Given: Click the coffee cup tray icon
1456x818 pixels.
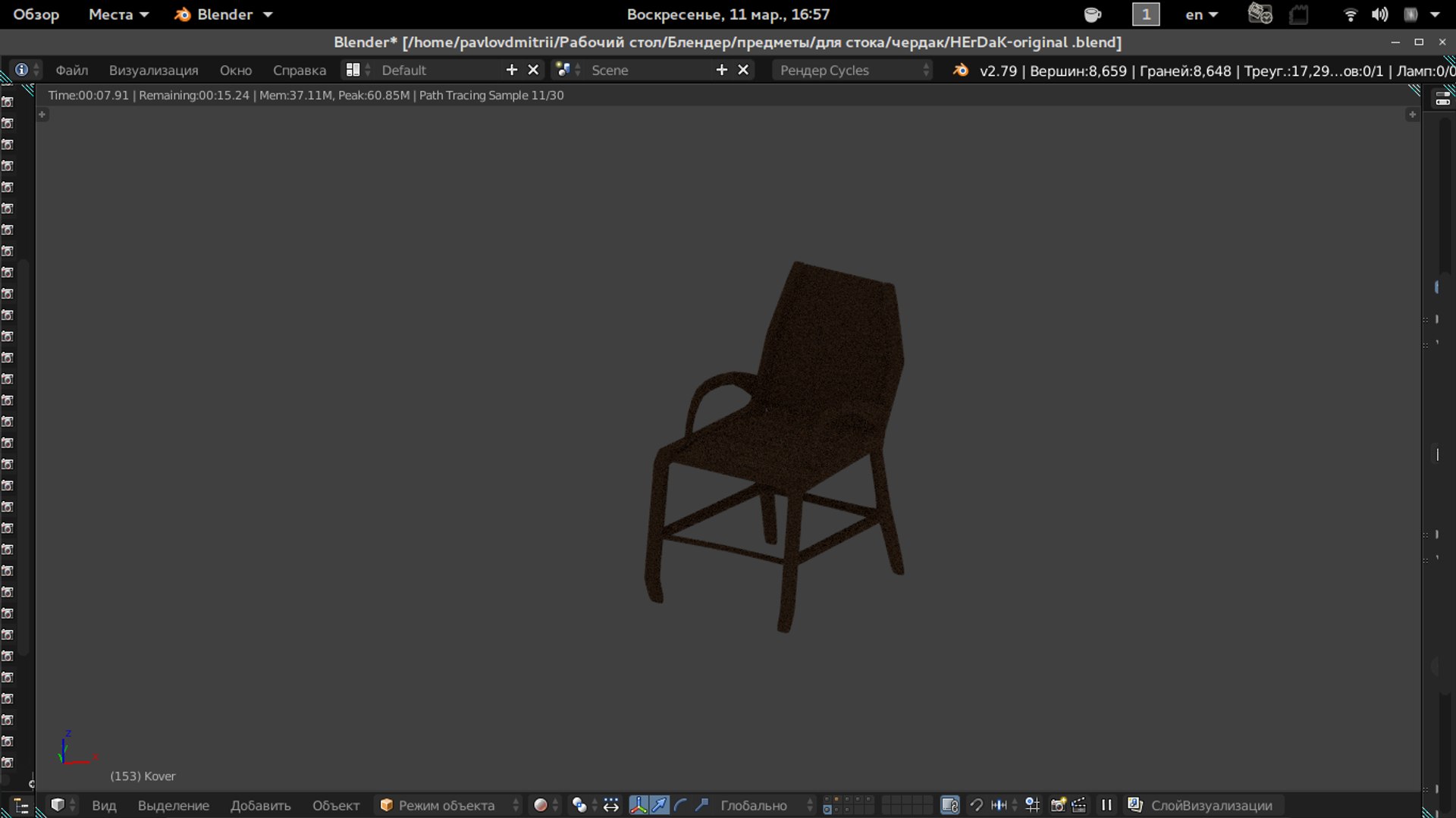Looking at the screenshot, I should click(1092, 14).
